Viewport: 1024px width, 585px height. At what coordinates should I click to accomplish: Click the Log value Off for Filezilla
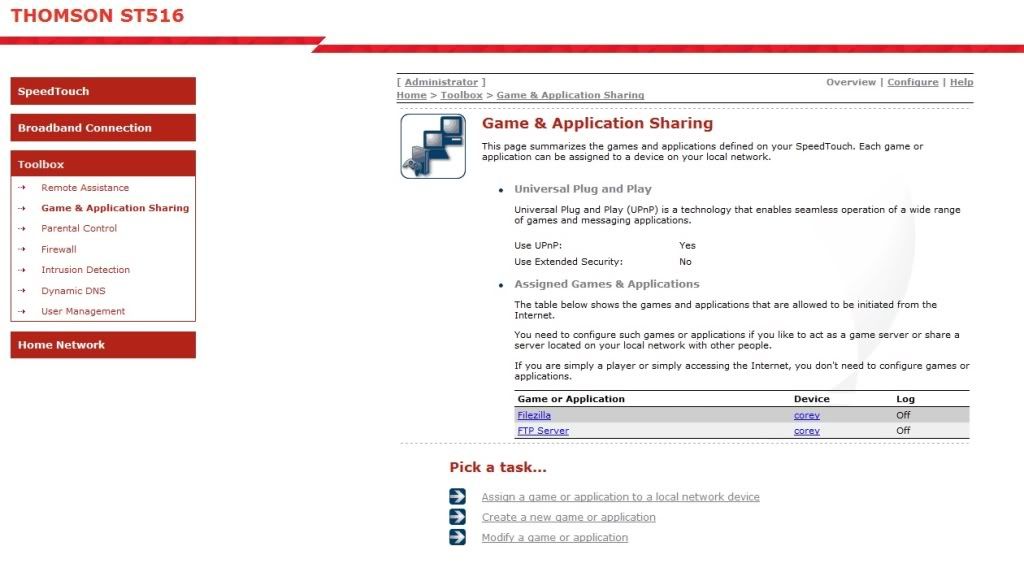tap(903, 415)
